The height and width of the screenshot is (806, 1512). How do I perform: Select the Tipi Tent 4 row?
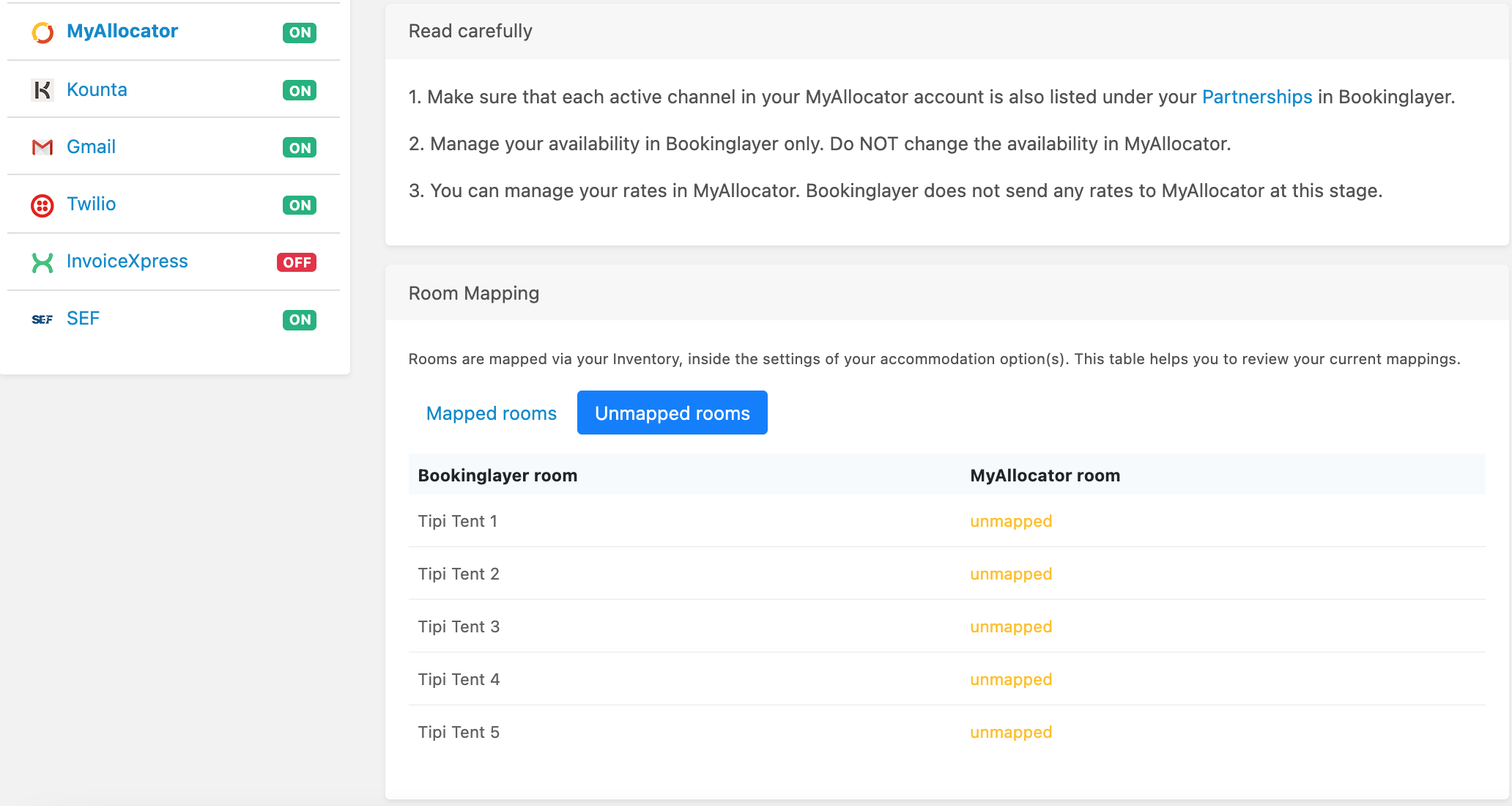pos(947,679)
